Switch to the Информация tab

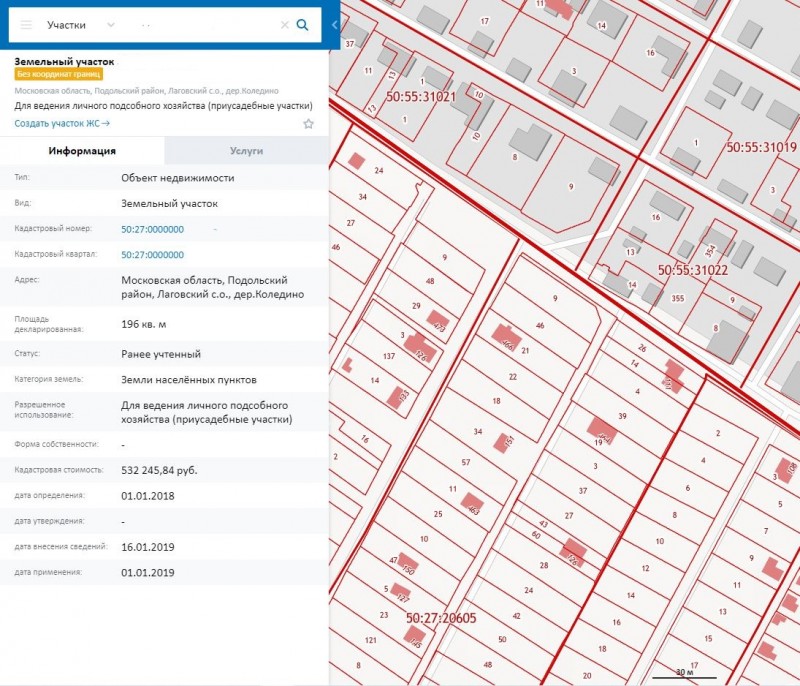[x=82, y=151]
